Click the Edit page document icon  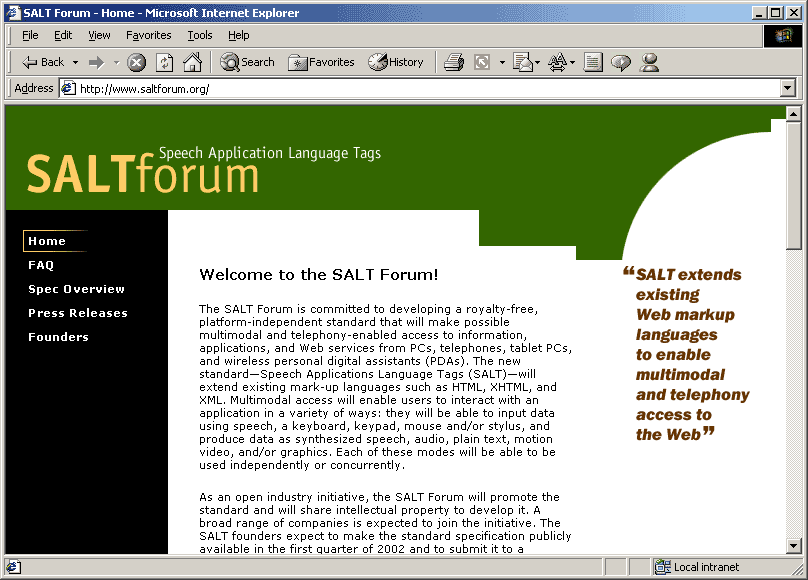coord(593,62)
